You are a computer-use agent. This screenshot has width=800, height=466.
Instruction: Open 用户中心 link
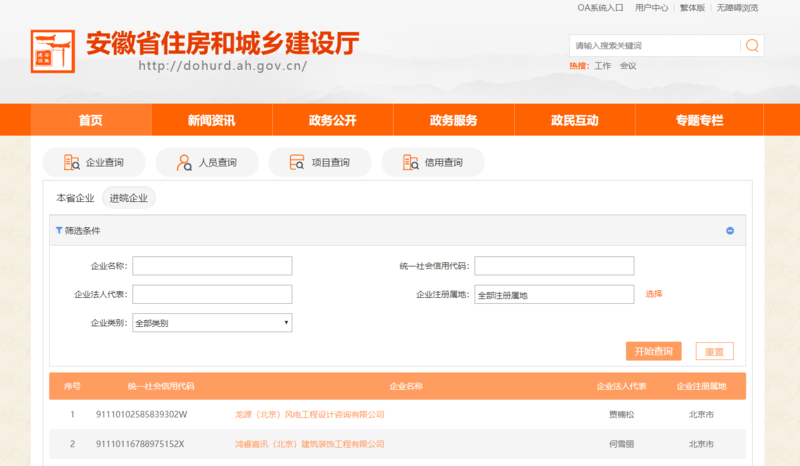point(652,8)
